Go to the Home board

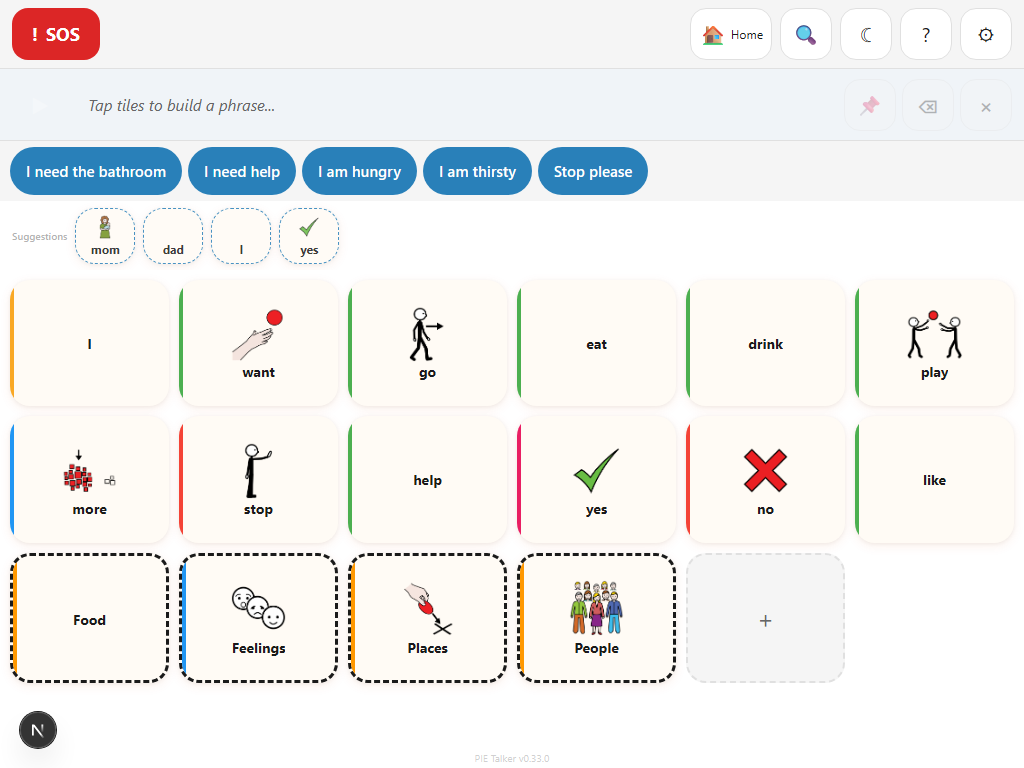point(731,35)
